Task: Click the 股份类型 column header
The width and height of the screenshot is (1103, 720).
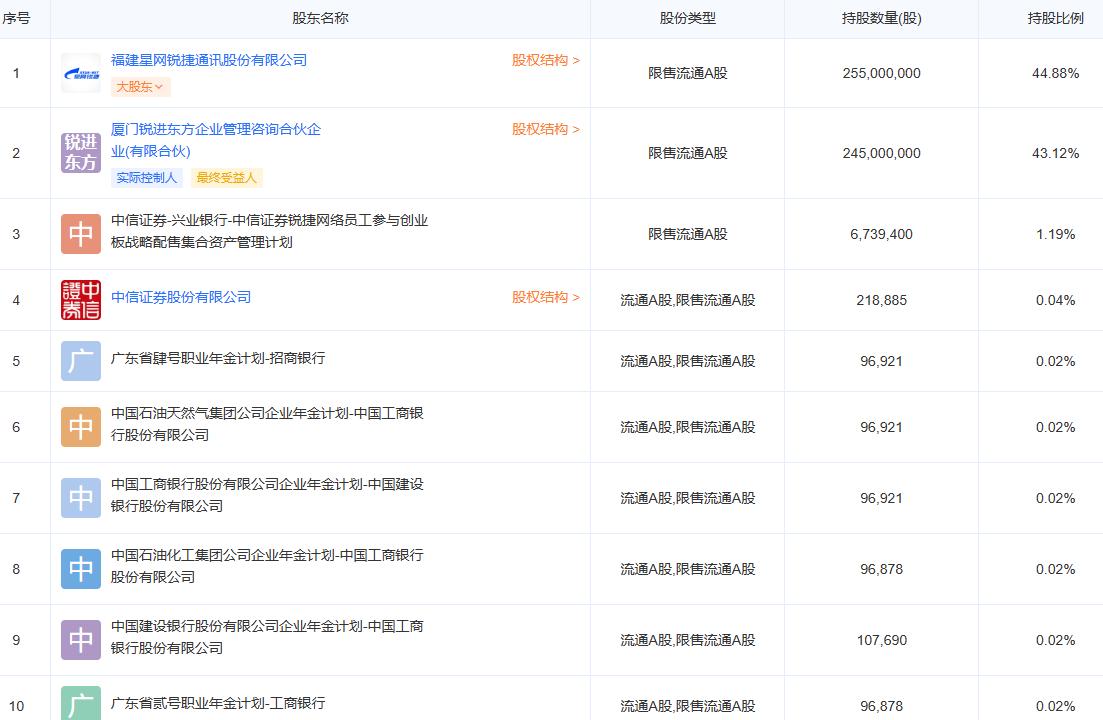Action: coord(687,18)
